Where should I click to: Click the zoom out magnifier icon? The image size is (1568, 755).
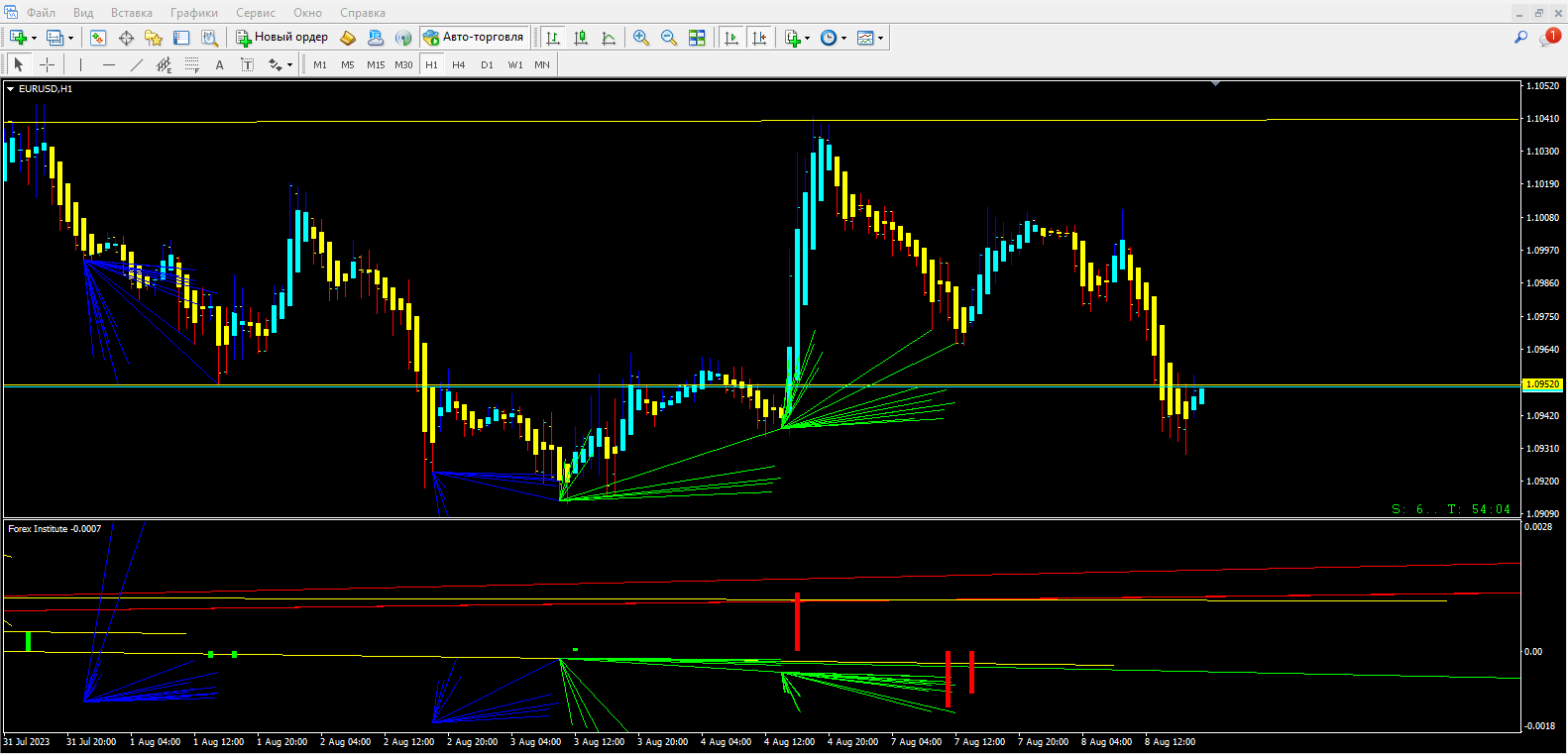coord(669,38)
